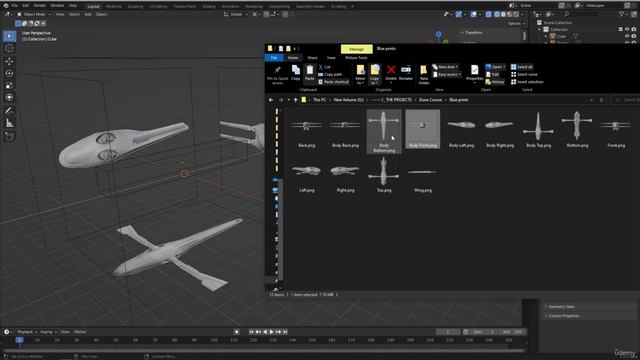The image size is (640, 360).
Task: Open Blender's Render menu
Action: click(x=40, y=6)
